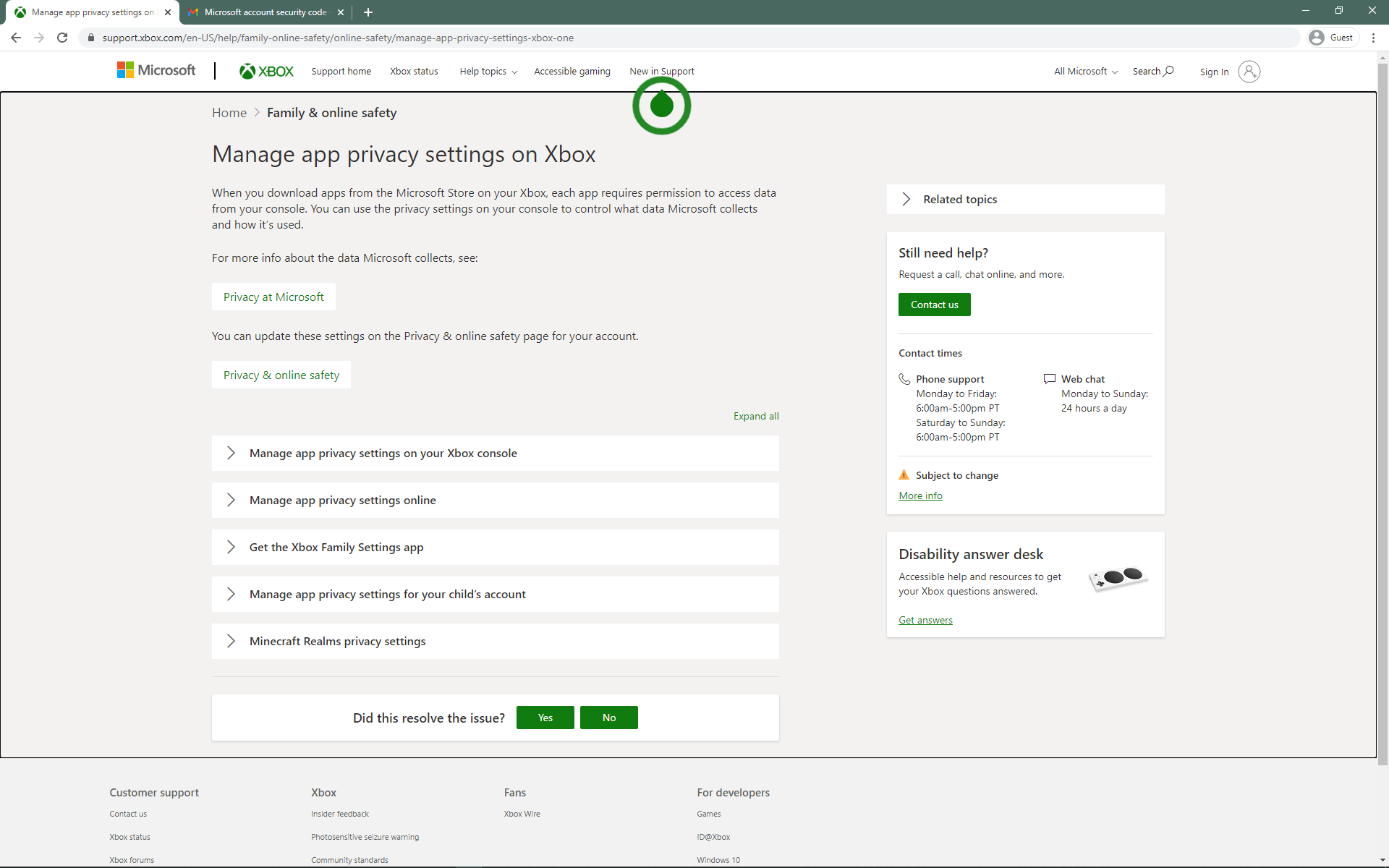The width and height of the screenshot is (1389, 868).
Task: Expand Minecraft Realms privacy settings section
Action: pos(232,640)
